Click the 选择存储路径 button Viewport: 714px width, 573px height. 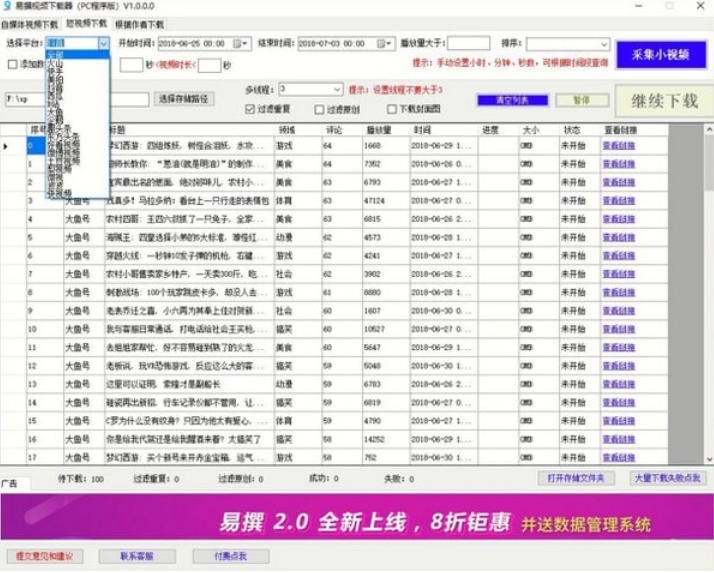point(184,99)
